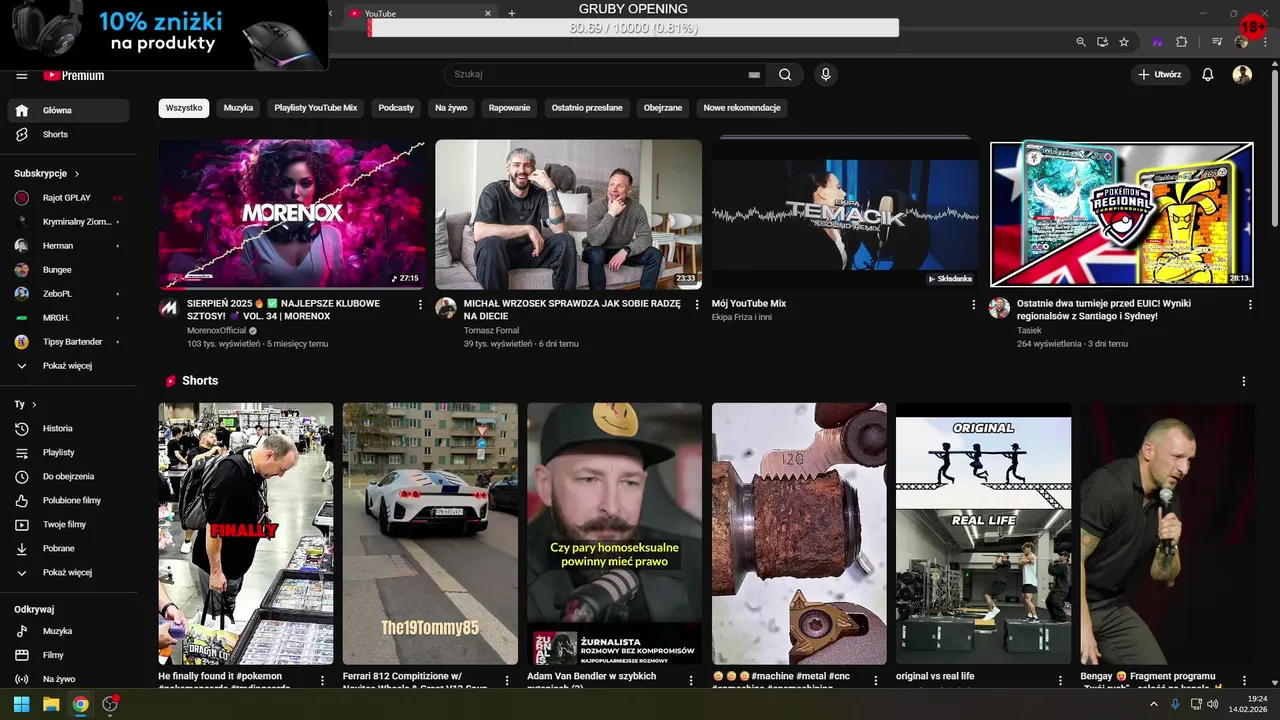Open Pokemon Regional video thumbnail
This screenshot has height=720, width=1280.
[x=1122, y=214]
